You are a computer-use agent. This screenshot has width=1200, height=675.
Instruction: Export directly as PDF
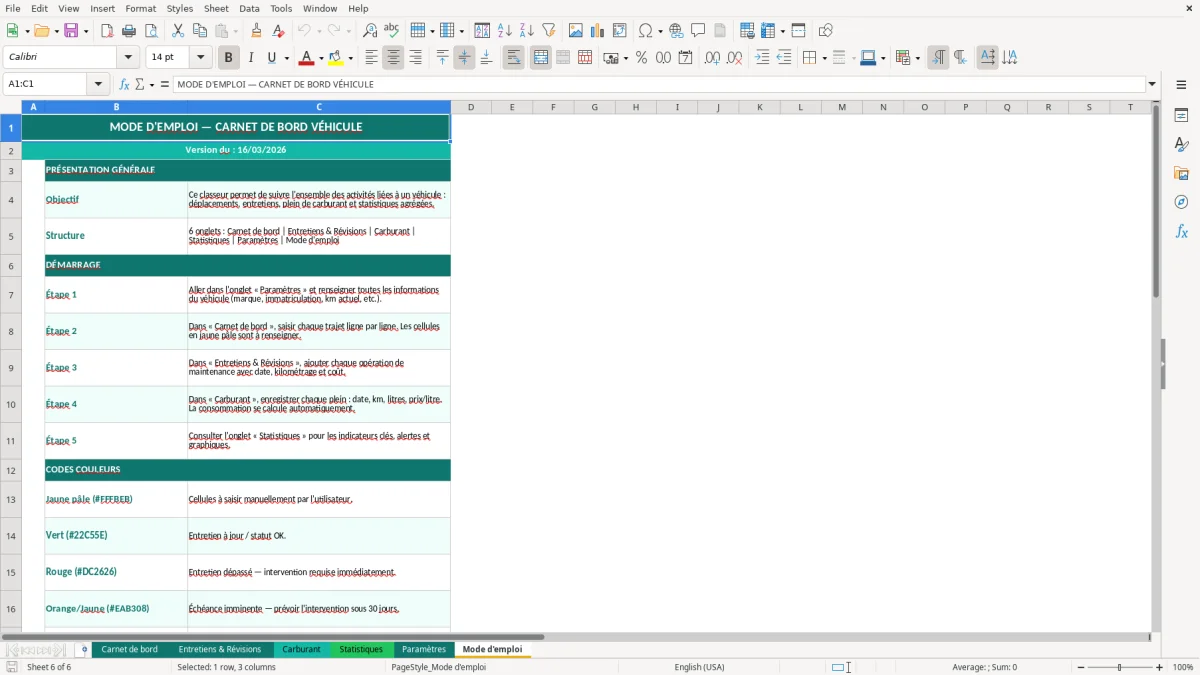107,31
